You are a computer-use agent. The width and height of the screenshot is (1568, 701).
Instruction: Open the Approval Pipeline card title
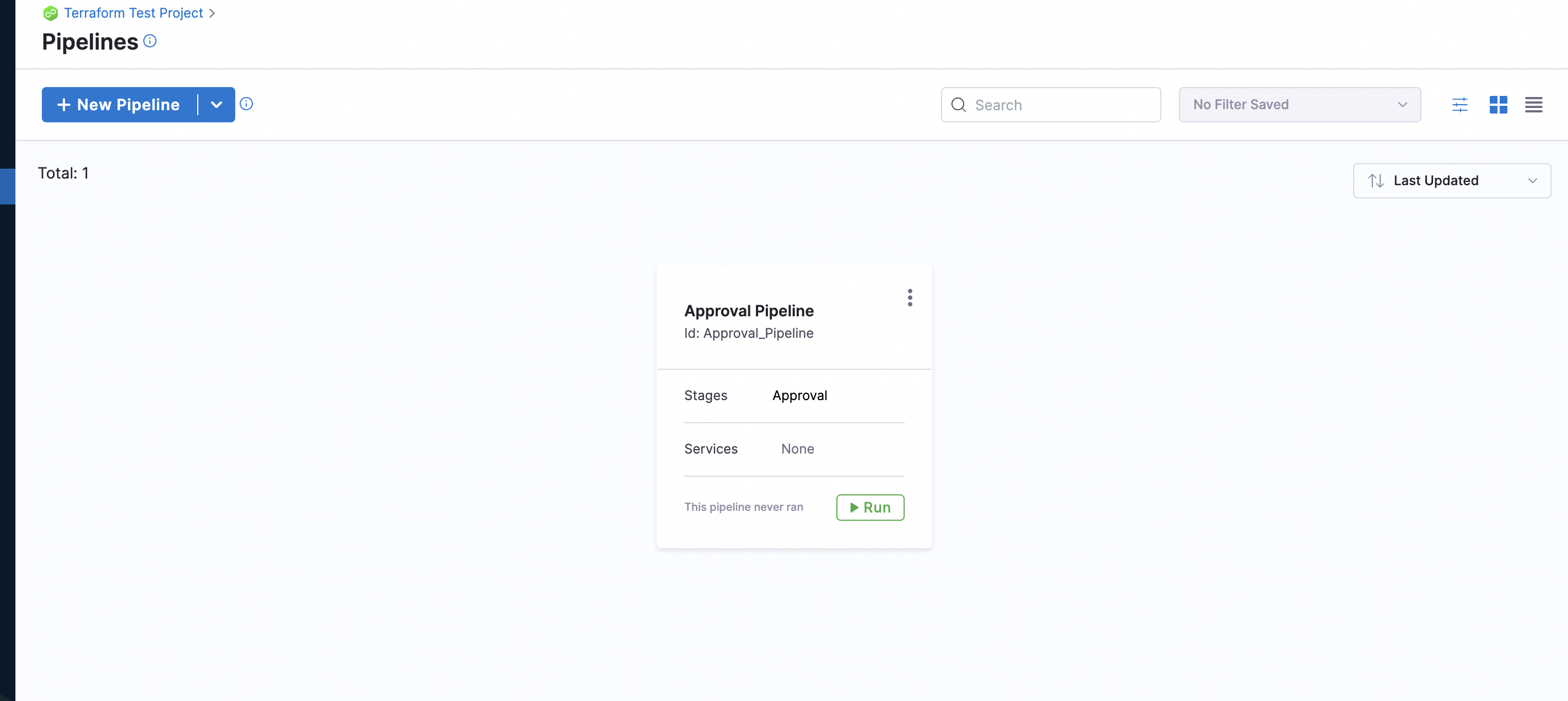point(748,311)
